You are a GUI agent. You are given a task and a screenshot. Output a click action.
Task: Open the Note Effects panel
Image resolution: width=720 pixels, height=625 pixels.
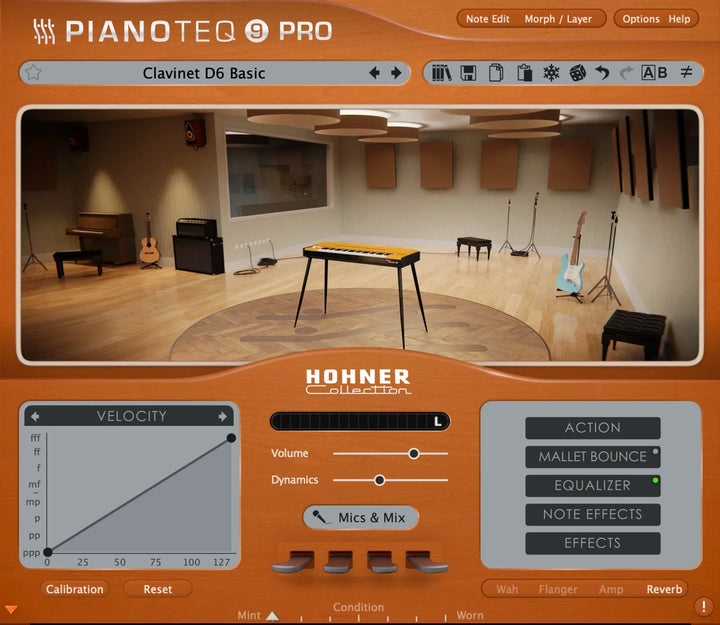tap(593, 514)
